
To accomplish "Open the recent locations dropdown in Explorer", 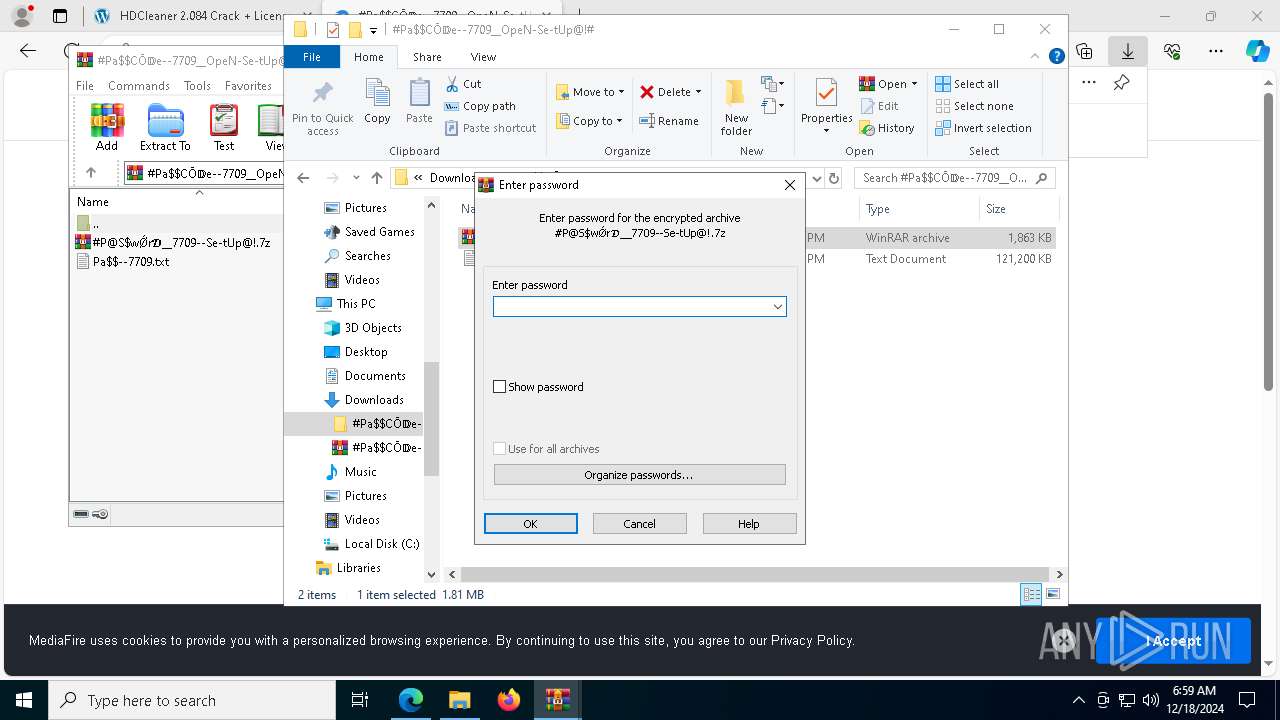I will pyautogui.click(x=355, y=178).
